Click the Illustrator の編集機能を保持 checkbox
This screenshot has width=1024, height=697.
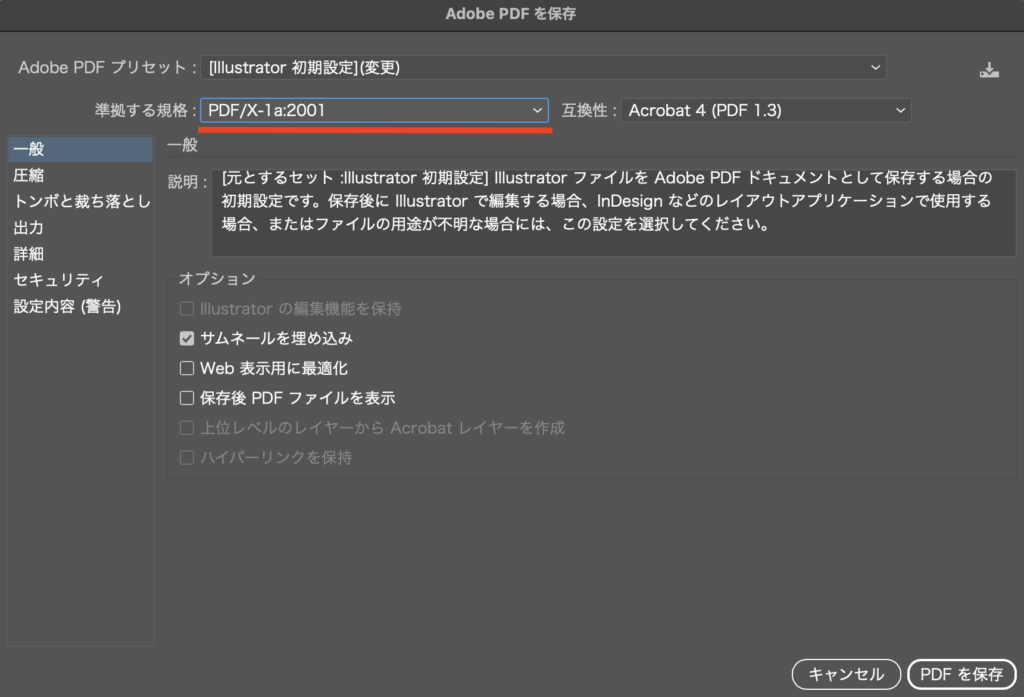tap(186, 308)
